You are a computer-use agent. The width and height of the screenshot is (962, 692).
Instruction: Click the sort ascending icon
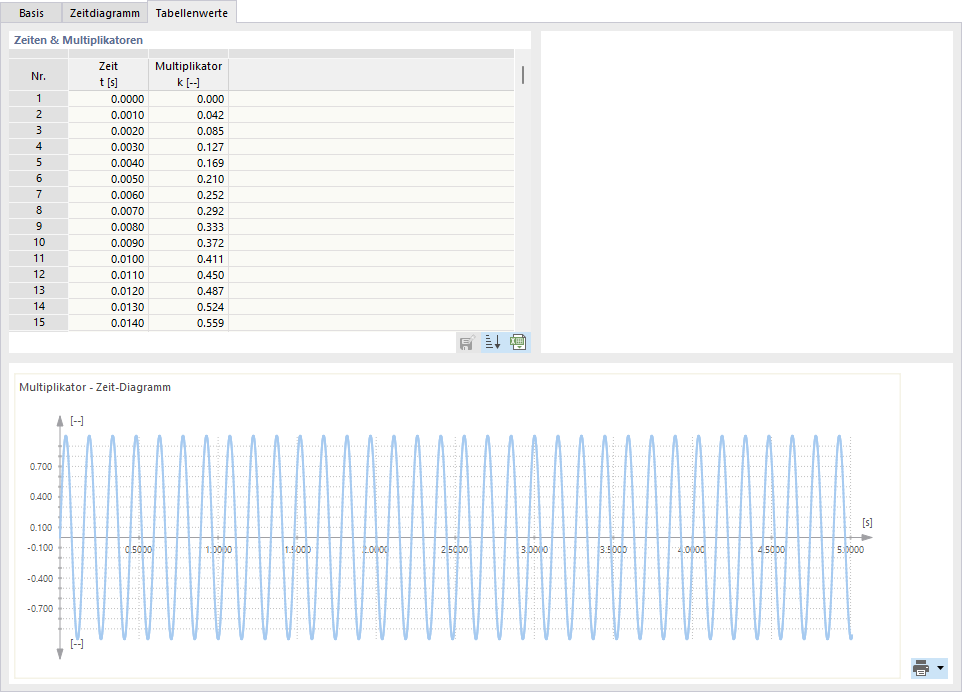pyautogui.click(x=493, y=342)
